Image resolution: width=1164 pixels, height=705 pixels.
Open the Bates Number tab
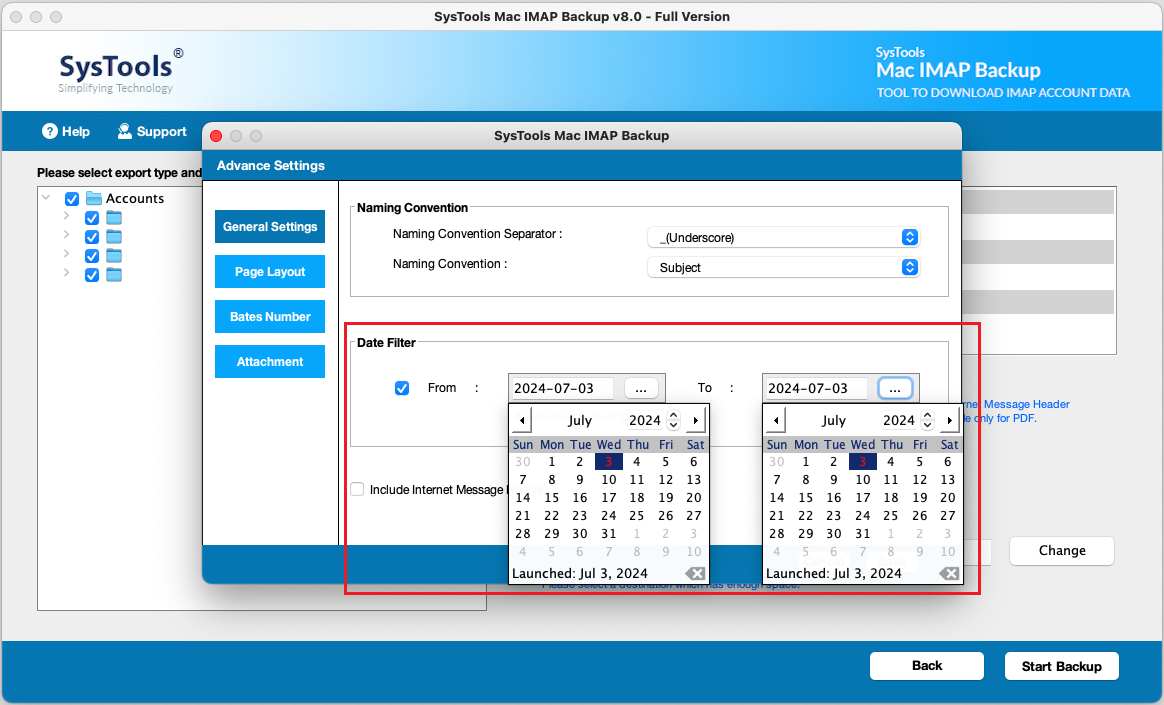pyautogui.click(x=269, y=317)
